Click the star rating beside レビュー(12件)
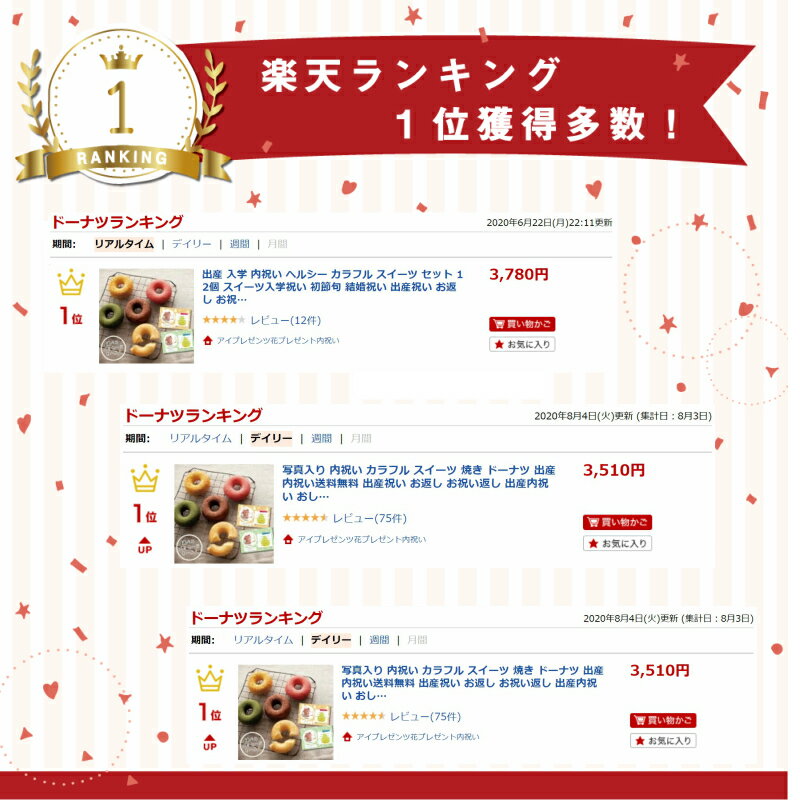 pyautogui.click(x=223, y=320)
